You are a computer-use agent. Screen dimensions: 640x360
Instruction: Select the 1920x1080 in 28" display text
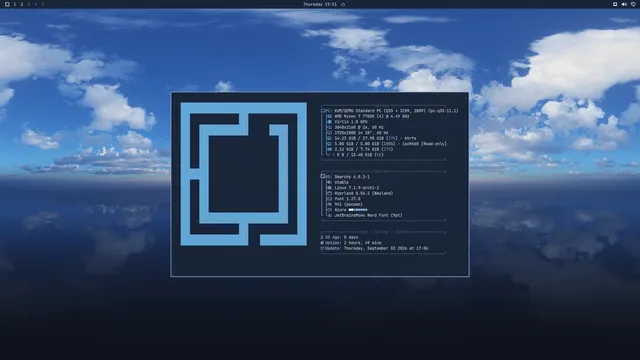tap(361, 133)
